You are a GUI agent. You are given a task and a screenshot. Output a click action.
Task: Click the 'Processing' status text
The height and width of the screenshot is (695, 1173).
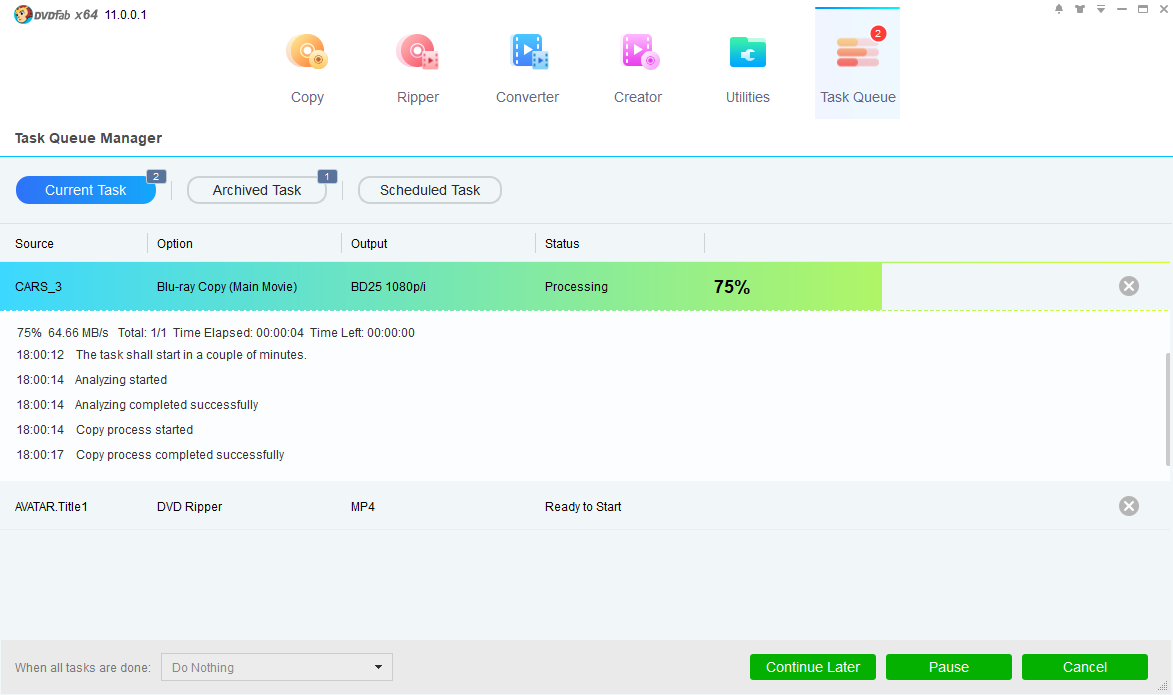(x=576, y=287)
